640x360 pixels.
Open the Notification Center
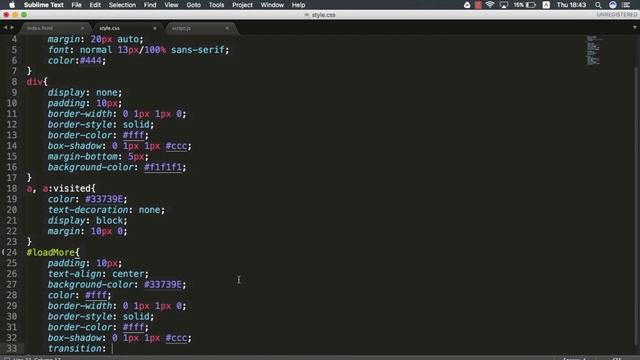(x=627, y=5)
